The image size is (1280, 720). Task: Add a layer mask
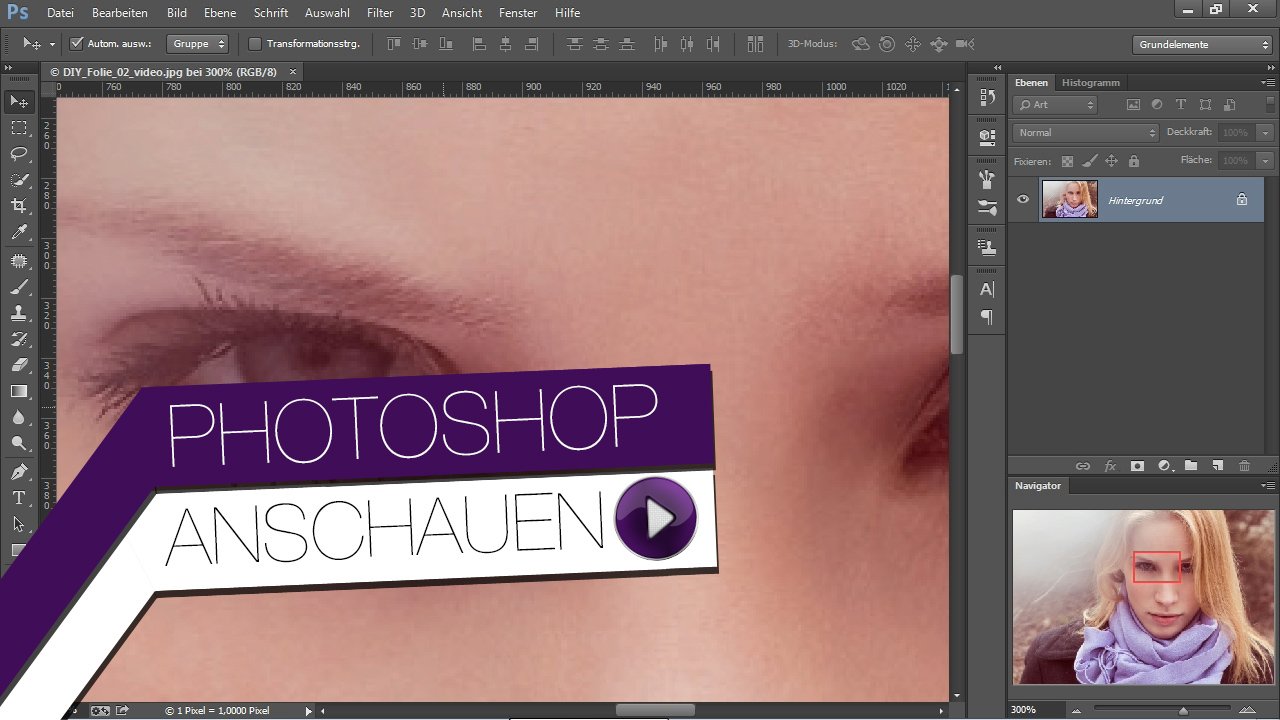1137,466
